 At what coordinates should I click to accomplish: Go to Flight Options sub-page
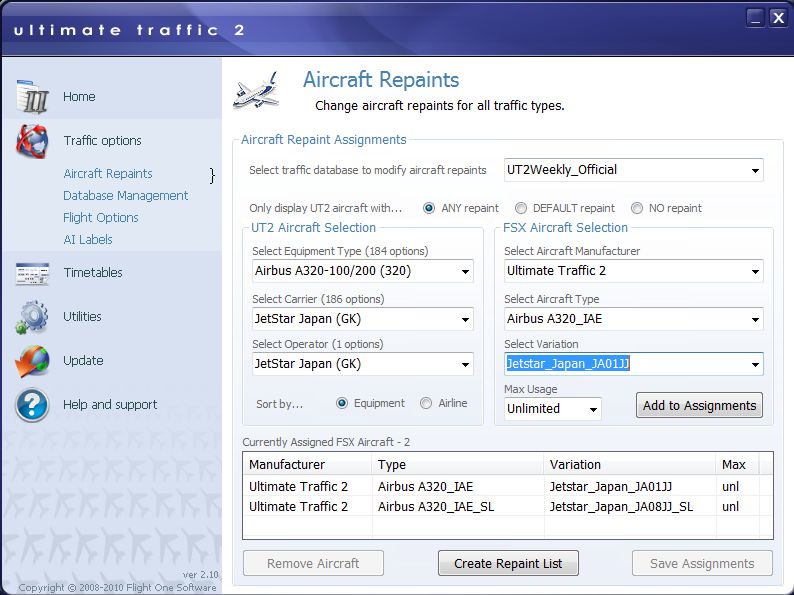[x=101, y=218]
